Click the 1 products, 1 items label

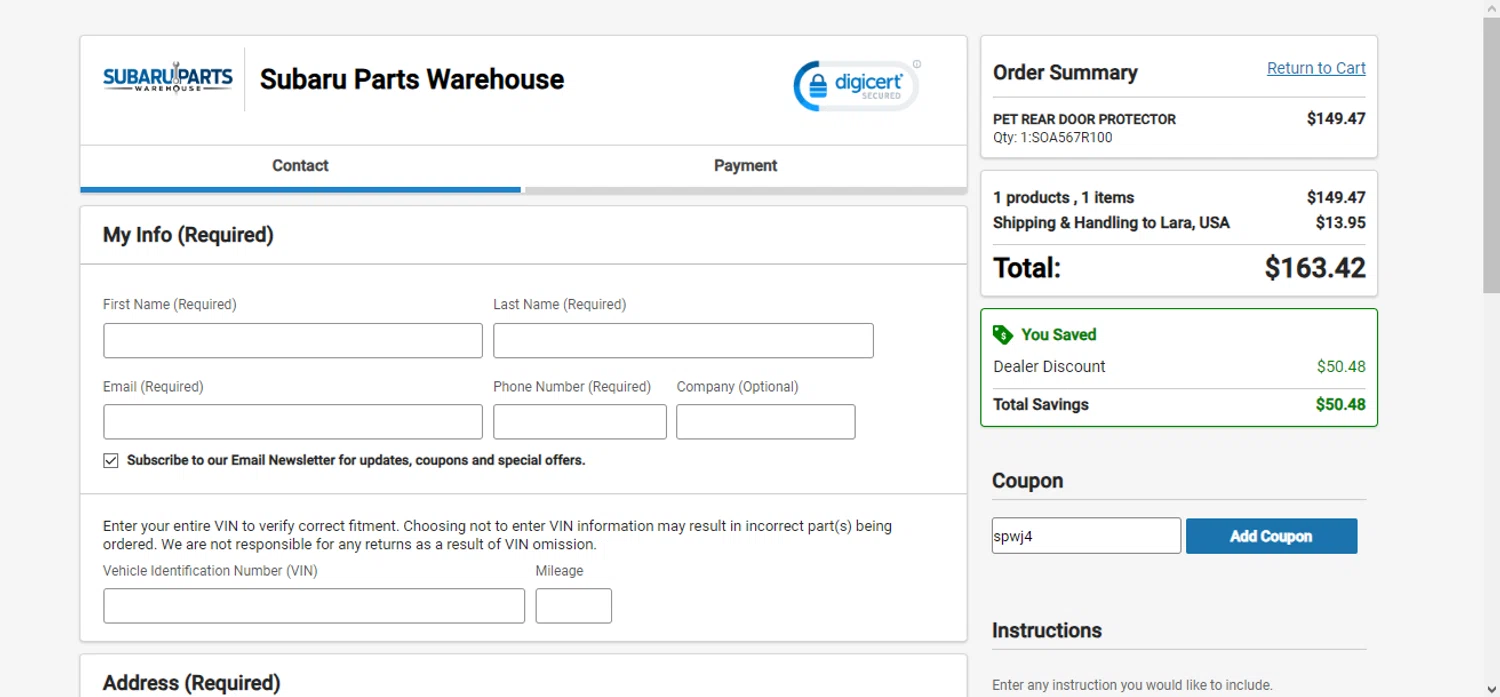1063,198
